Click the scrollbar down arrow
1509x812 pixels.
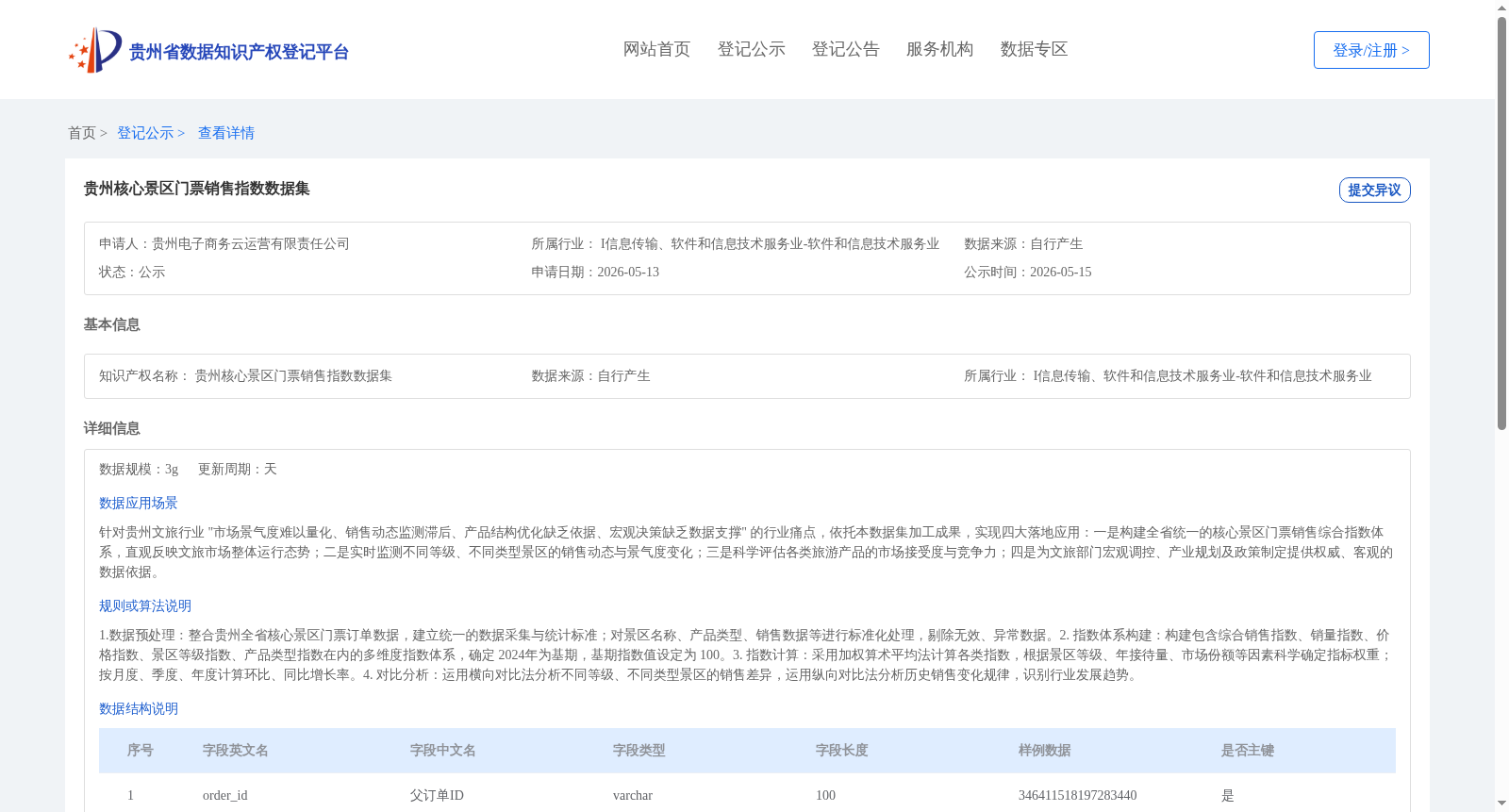coord(1501,804)
